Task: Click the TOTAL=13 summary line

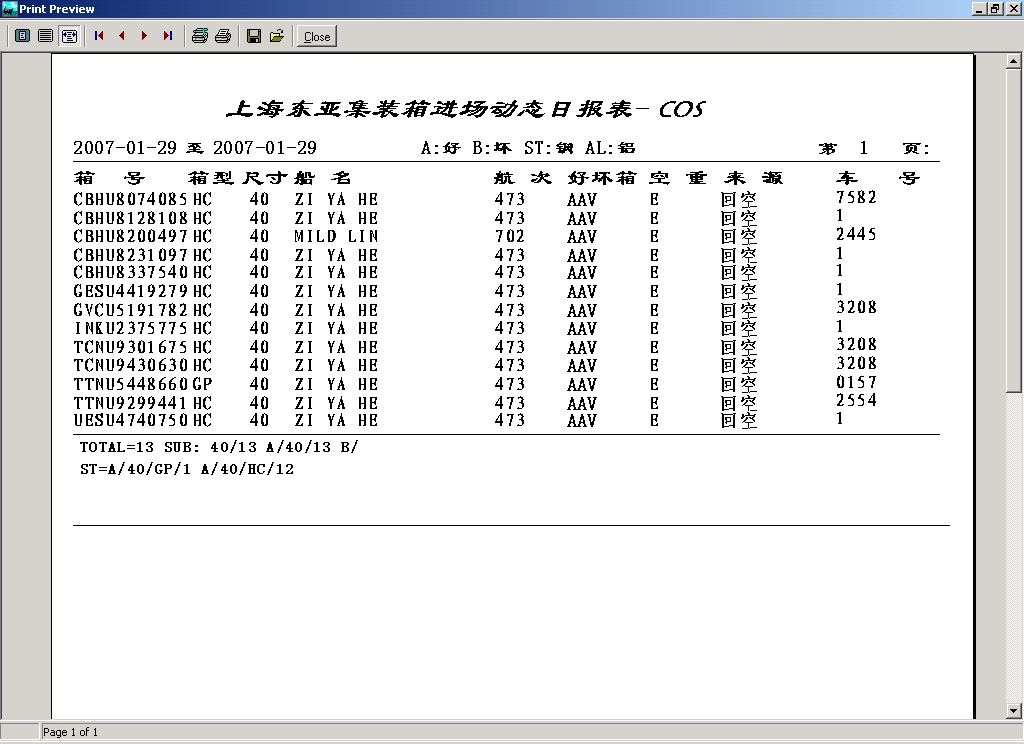Action: [219, 447]
